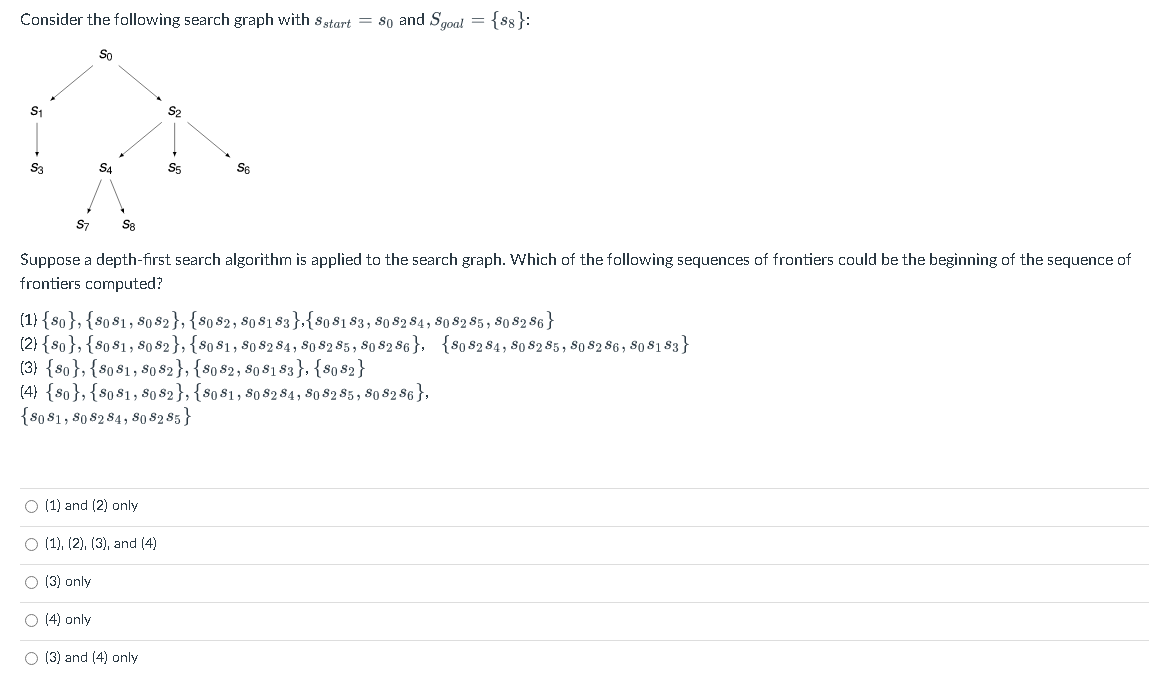Click node s2 in the search graph
The width and height of the screenshot is (1149, 685).
(x=175, y=112)
